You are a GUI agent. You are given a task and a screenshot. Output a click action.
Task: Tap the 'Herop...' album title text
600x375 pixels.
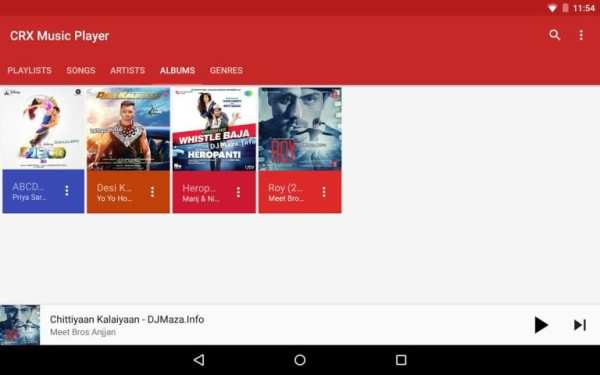pyautogui.click(x=199, y=188)
